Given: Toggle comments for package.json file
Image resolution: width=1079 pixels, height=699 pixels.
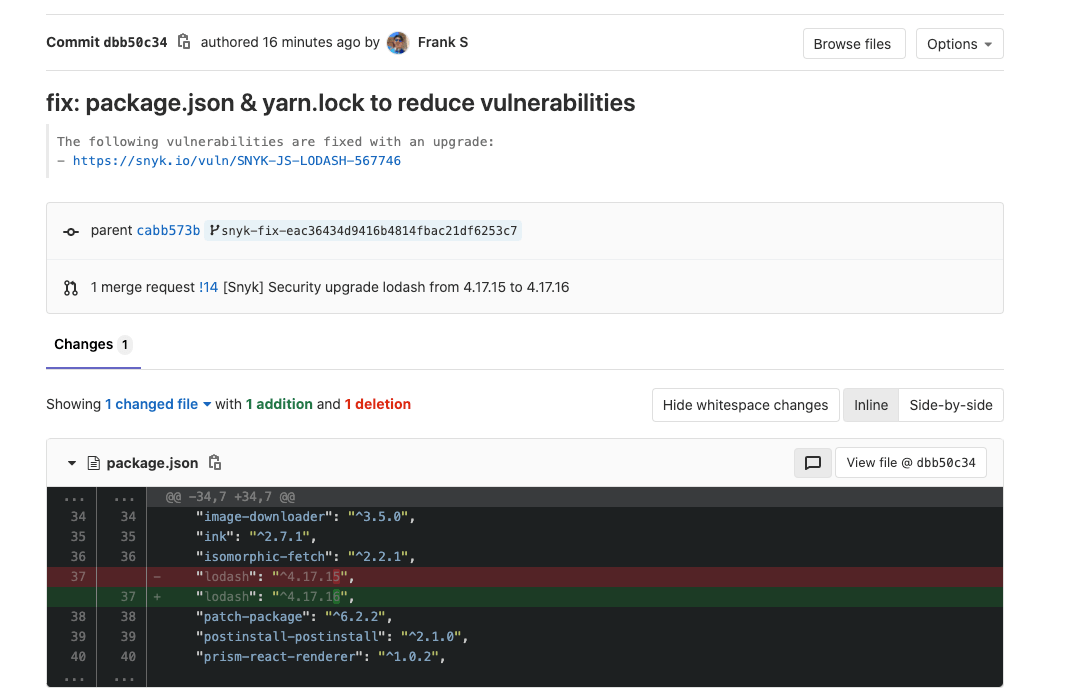Looking at the screenshot, I should point(812,463).
